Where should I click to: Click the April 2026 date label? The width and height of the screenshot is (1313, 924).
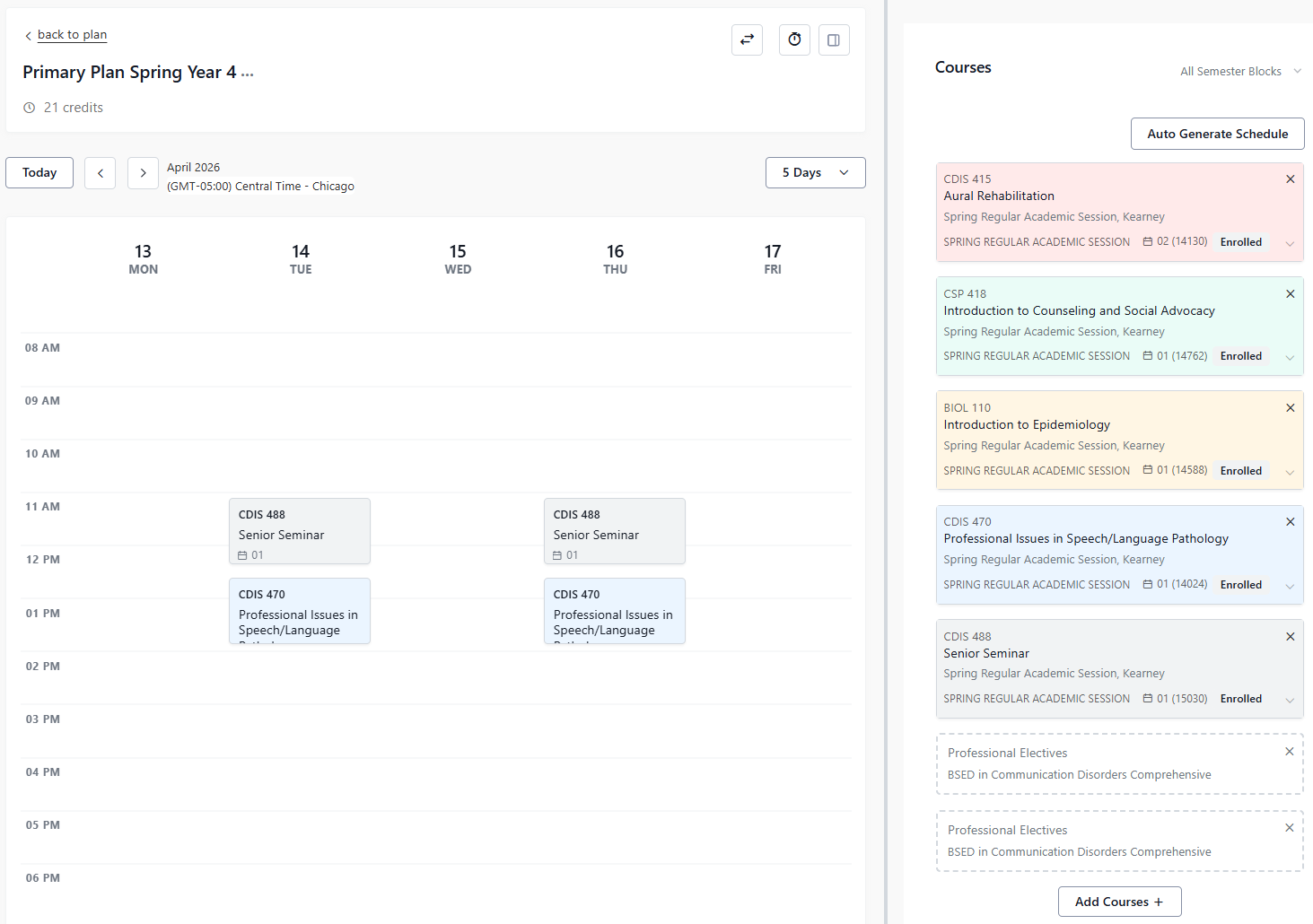pyautogui.click(x=193, y=168)
